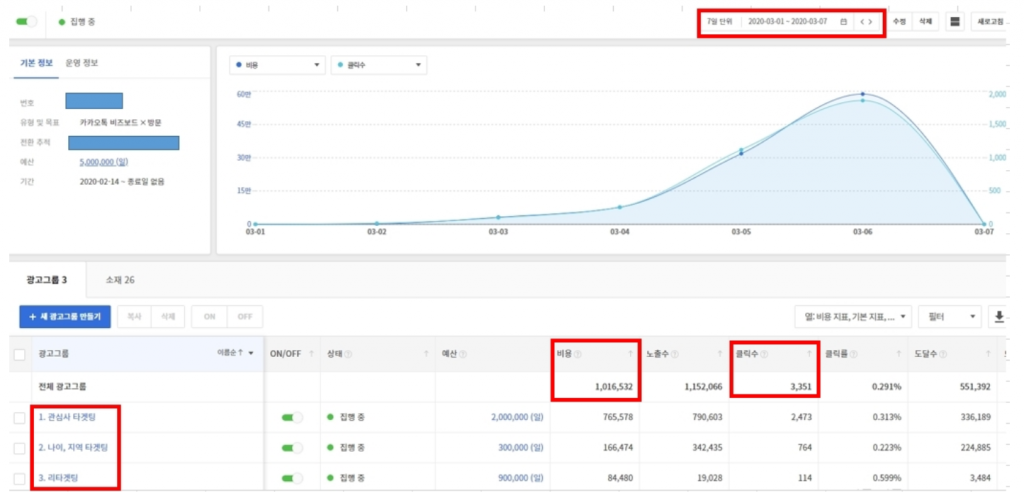This screenshot has width=1024, height=493.
Task: Click the OFF bulk button
Action: (245, 316)
